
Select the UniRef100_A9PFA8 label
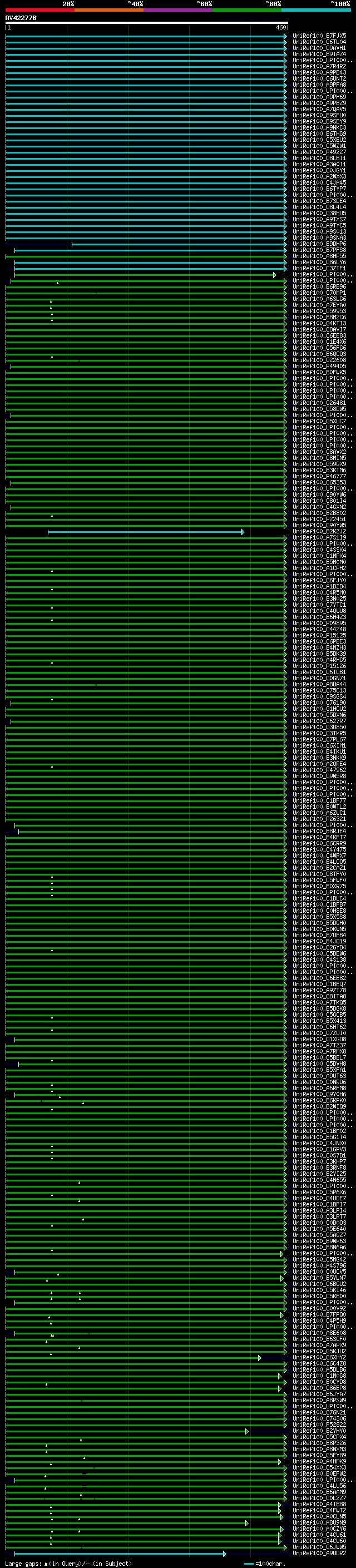[319, 85]
